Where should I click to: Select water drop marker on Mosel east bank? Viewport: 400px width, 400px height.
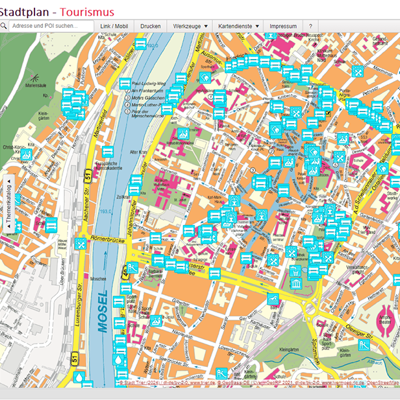tap(119, 360)
